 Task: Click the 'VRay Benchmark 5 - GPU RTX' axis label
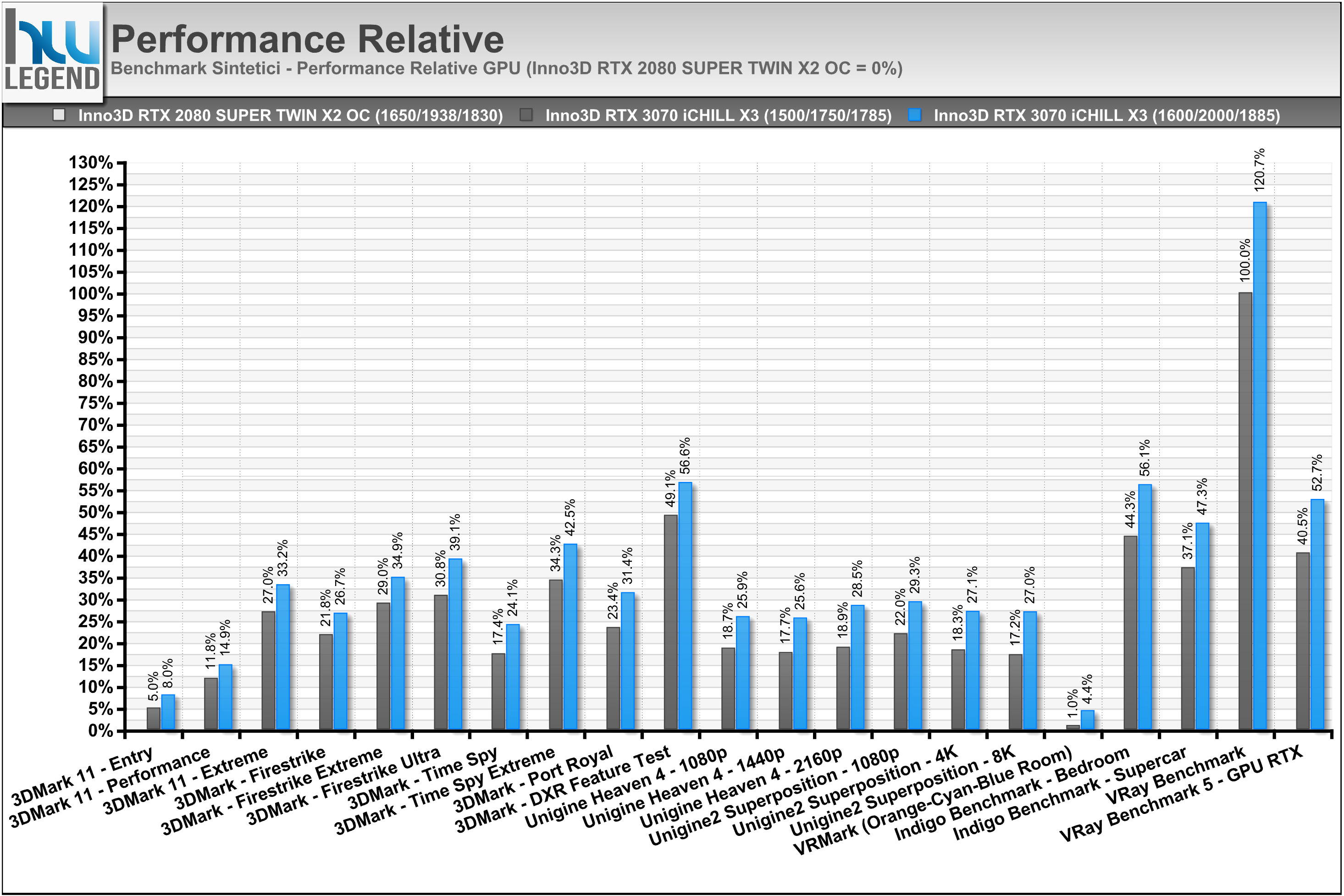pos(1182,794)
